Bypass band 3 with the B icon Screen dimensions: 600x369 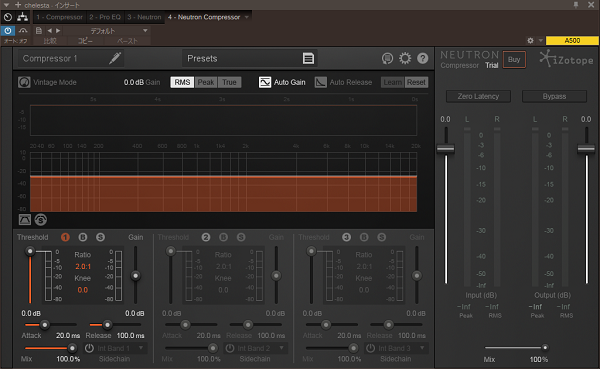(x=364, y=237)
